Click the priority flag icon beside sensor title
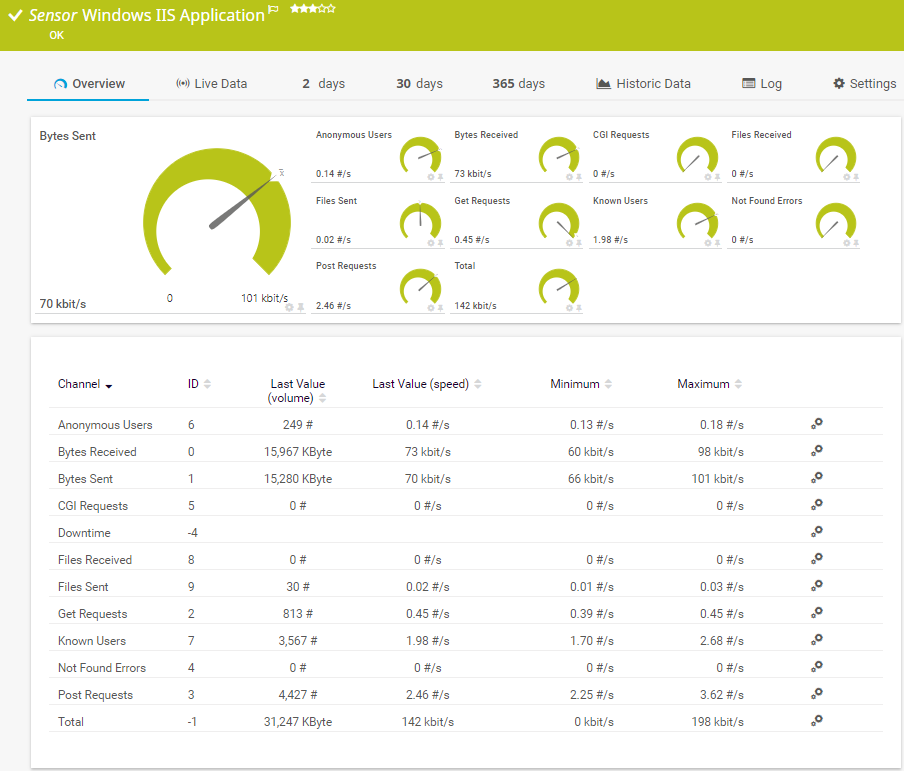 point(274,11)
